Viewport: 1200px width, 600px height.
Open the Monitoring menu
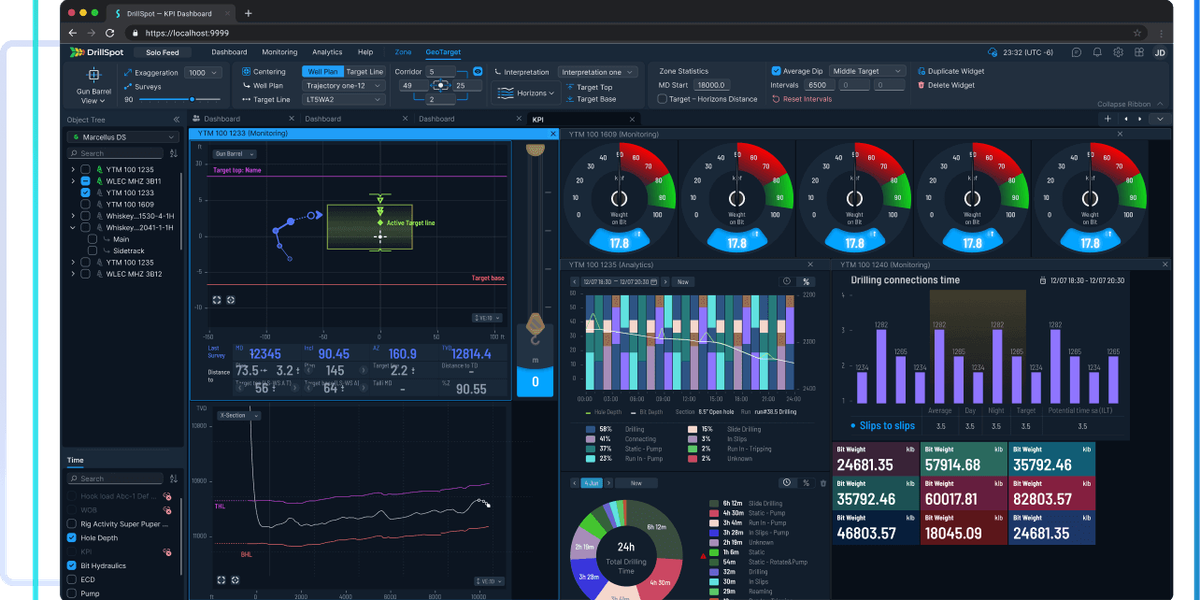279,52
